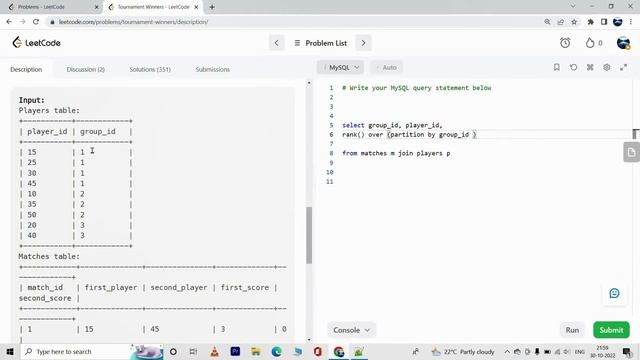Open Chrome from taskbar
The image size is (640, 360).
(339, 351)
